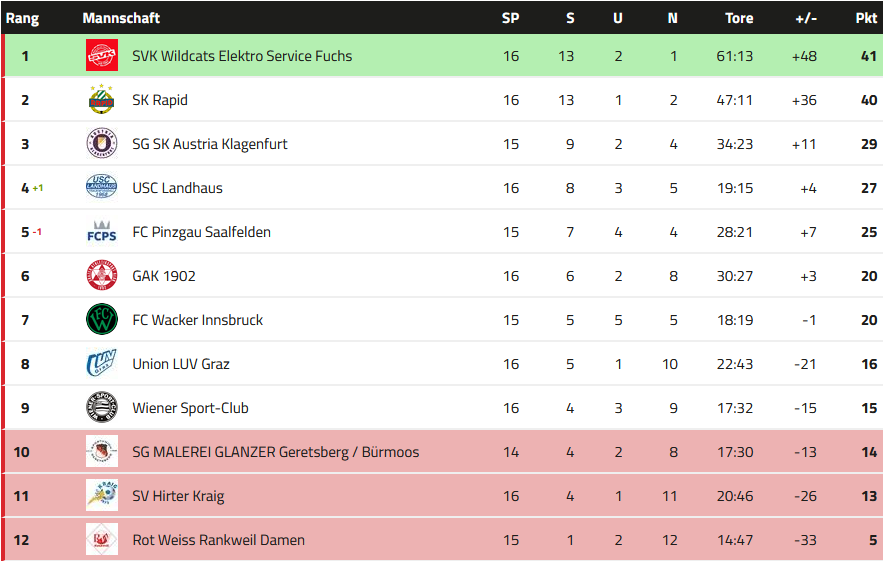Click the SVK Wildcats team logo
This screenshot has width=884, height=561.
pos(102,56)
